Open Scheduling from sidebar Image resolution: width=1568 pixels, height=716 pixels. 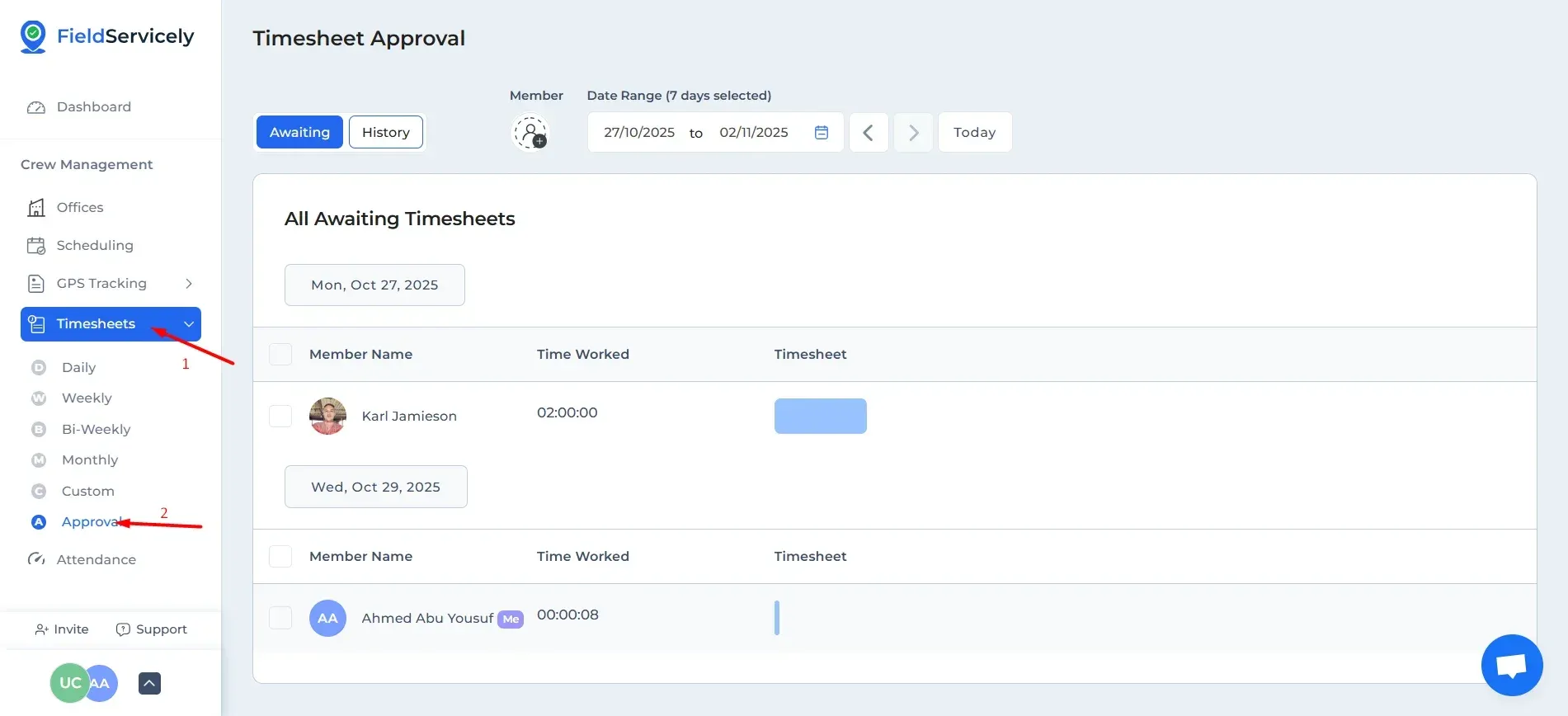tap(94, 246)
